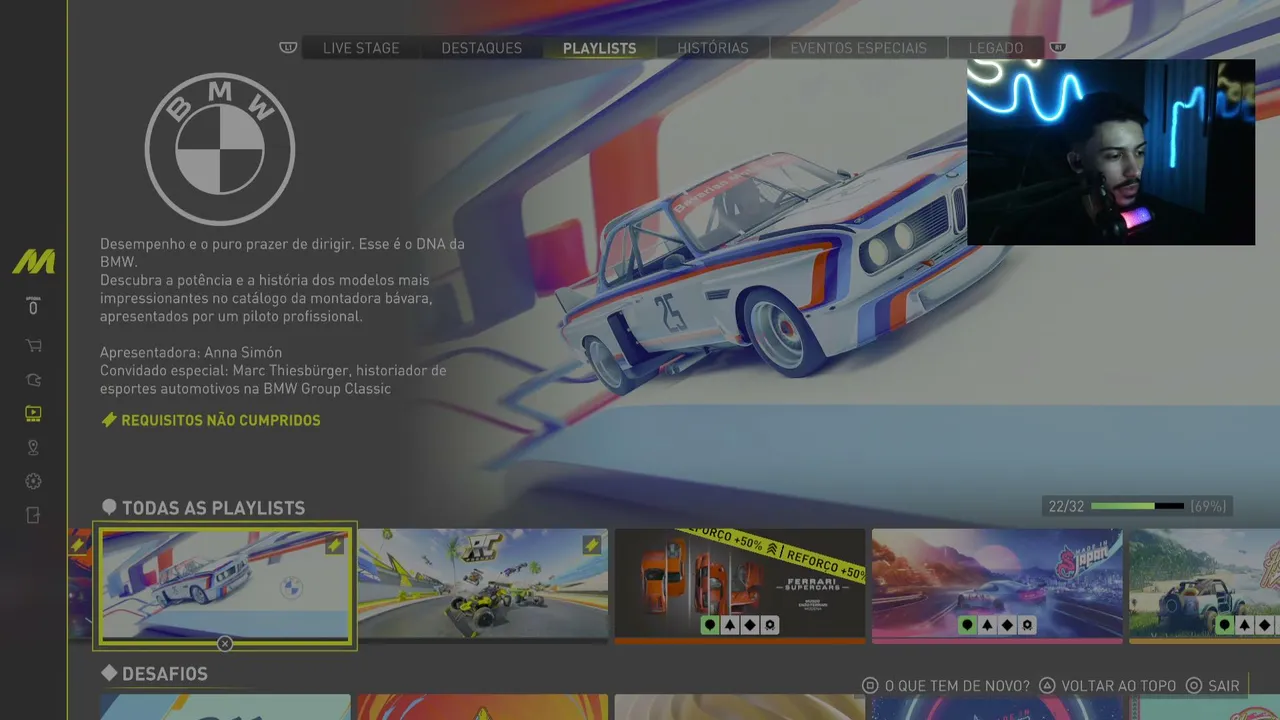
Task: Select the Playlists tab
Action: [600, 48]
